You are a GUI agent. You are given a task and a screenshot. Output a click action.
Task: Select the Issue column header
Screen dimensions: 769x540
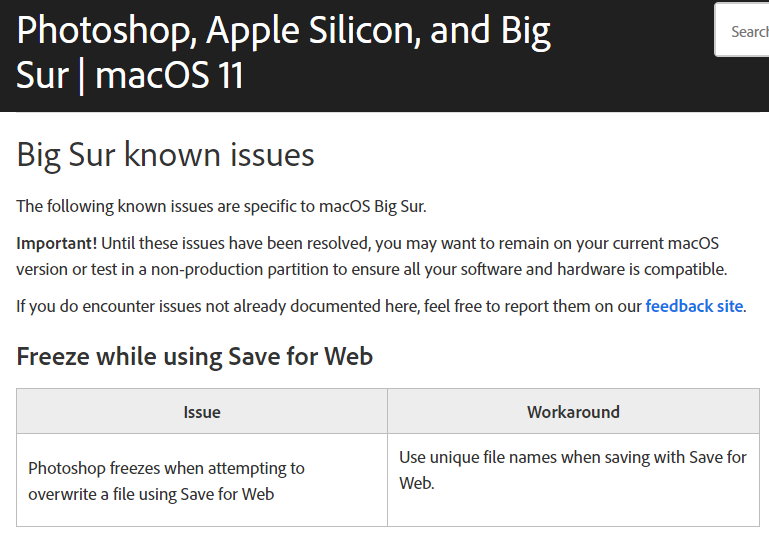click(x=202, y=412)
